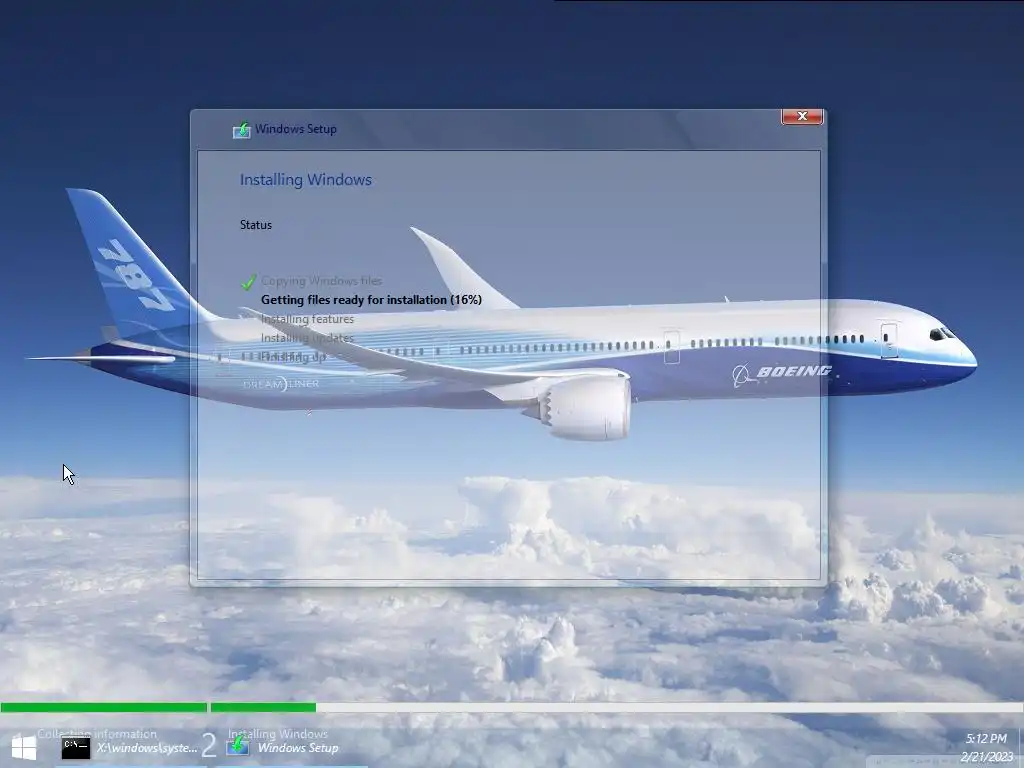Click the Windows Setup title bar icon
This screenshot has width=1024, height=768.
(242, 129)
